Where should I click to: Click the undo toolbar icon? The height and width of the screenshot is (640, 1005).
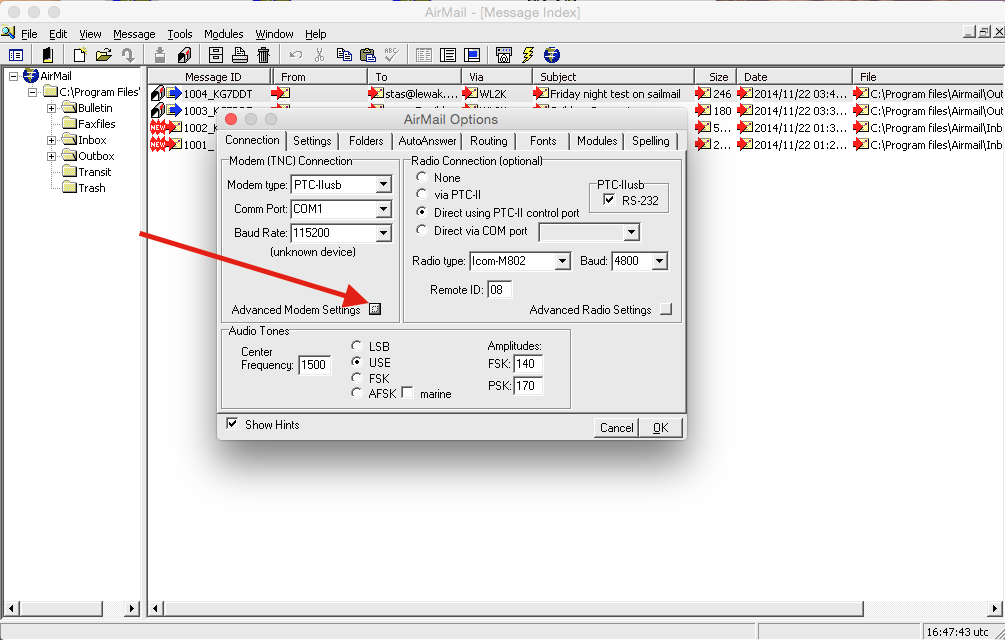tap(295, 55)
